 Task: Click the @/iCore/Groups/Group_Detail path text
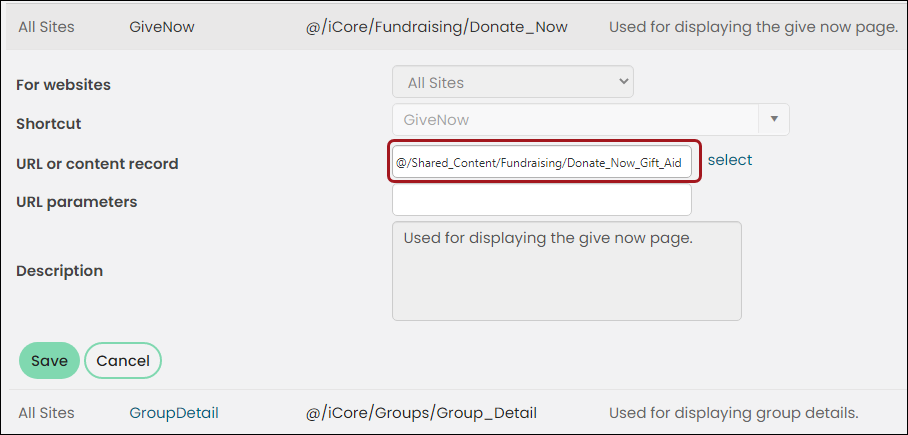pyautogui.click(x=421, y=413)
